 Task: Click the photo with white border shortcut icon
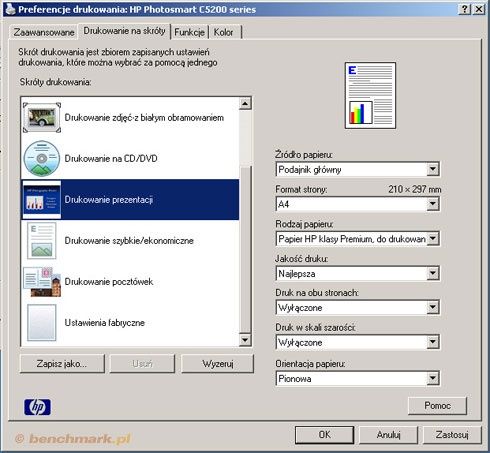pos(42,117)
